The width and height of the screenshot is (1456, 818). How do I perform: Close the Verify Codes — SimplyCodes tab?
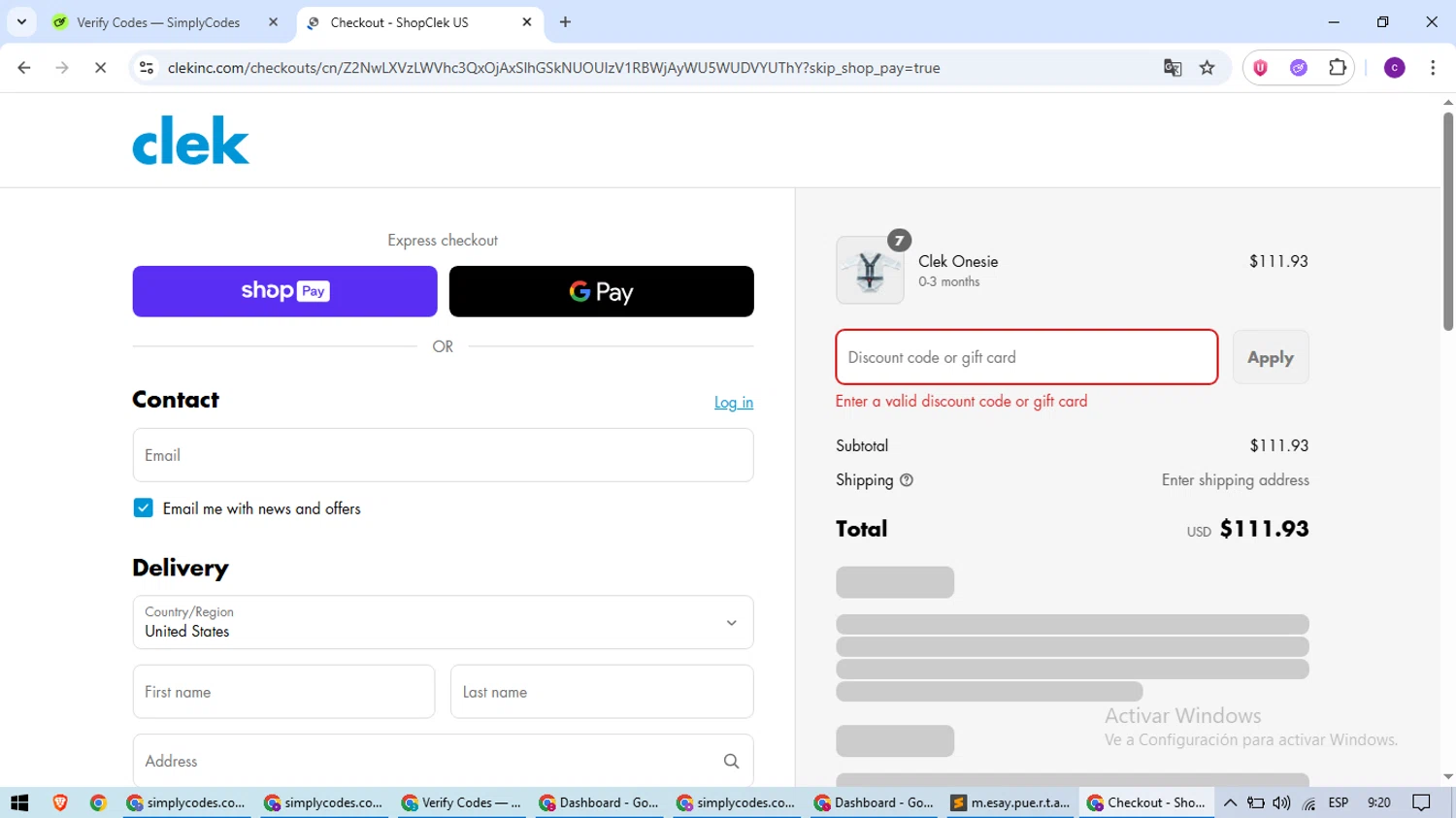273,22
